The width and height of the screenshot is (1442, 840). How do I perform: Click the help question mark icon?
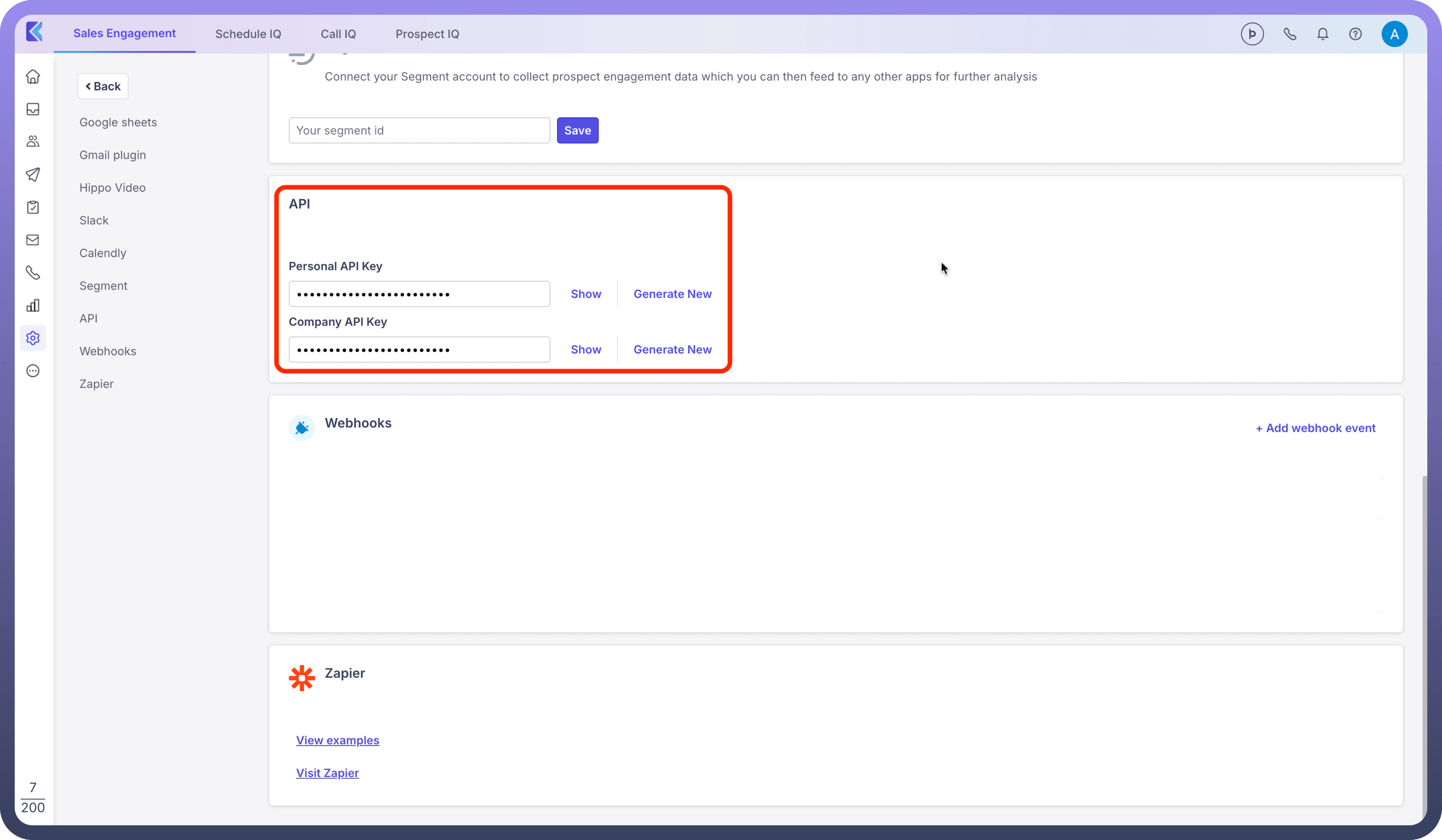click(1355, 34)
